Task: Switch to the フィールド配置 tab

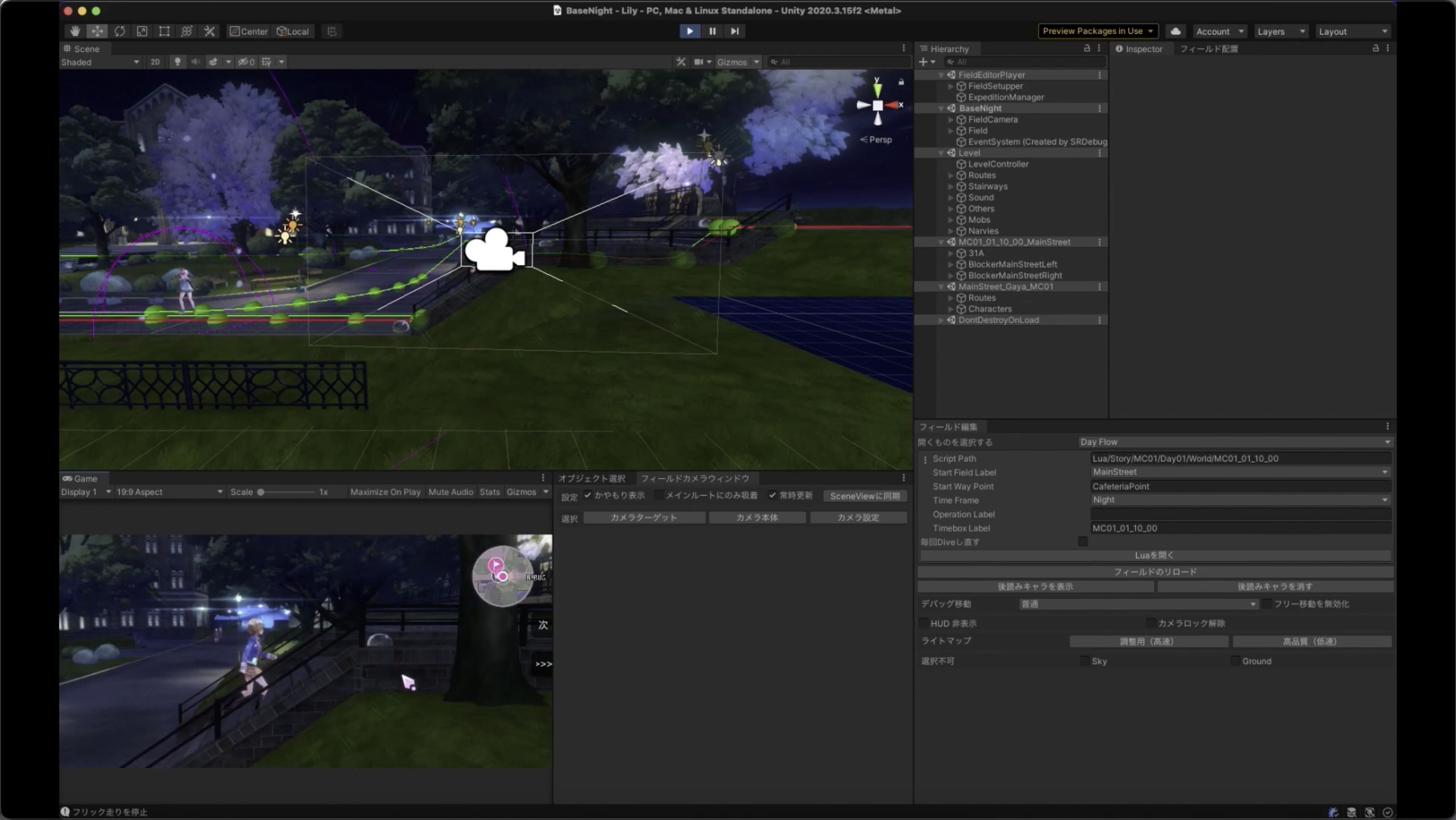Action: (1208, 49)
